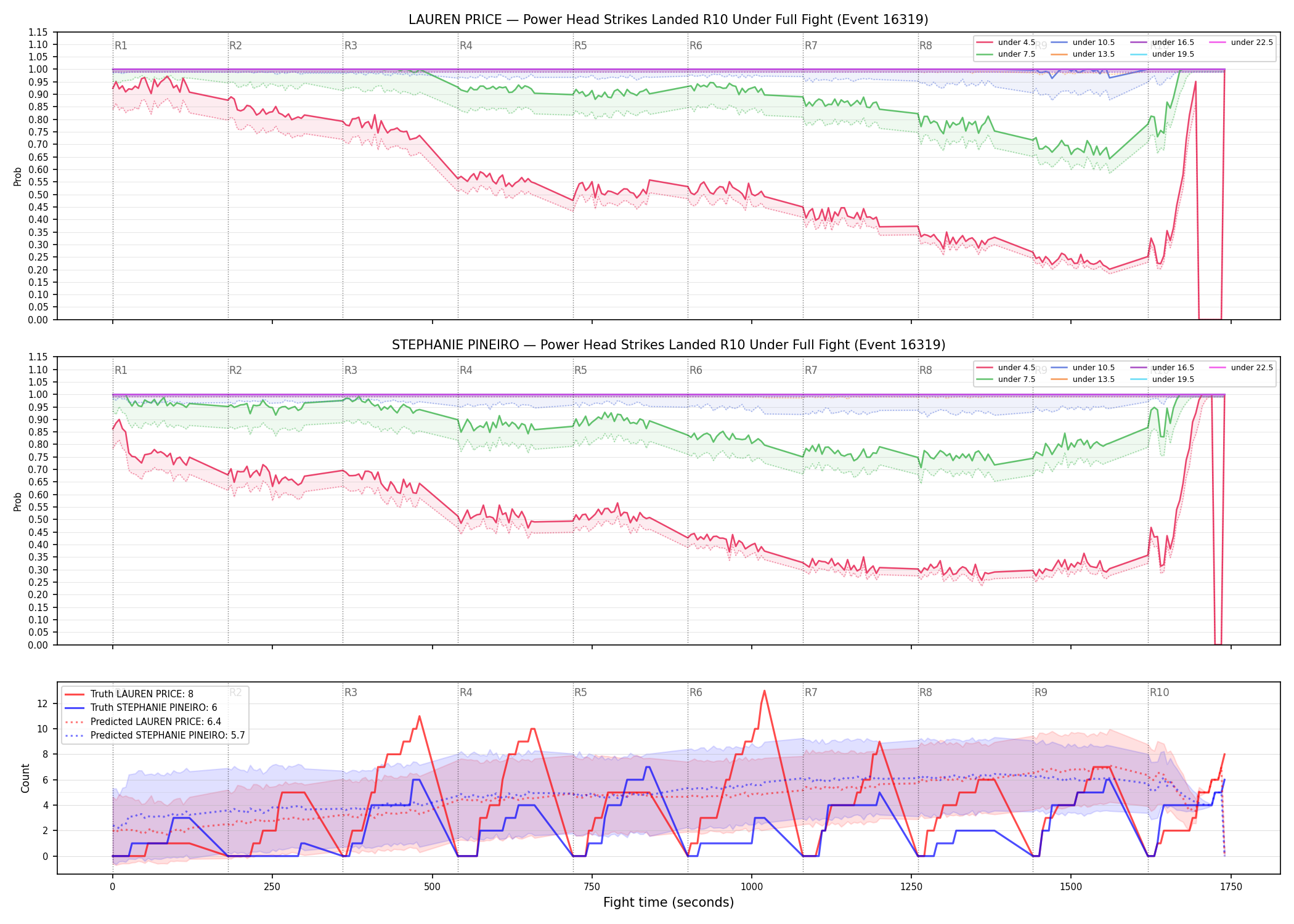Screen dimensions: 1294x924
Task: Click the R2 label in Stephanie Pineiro chart
Action: (235, 370)
